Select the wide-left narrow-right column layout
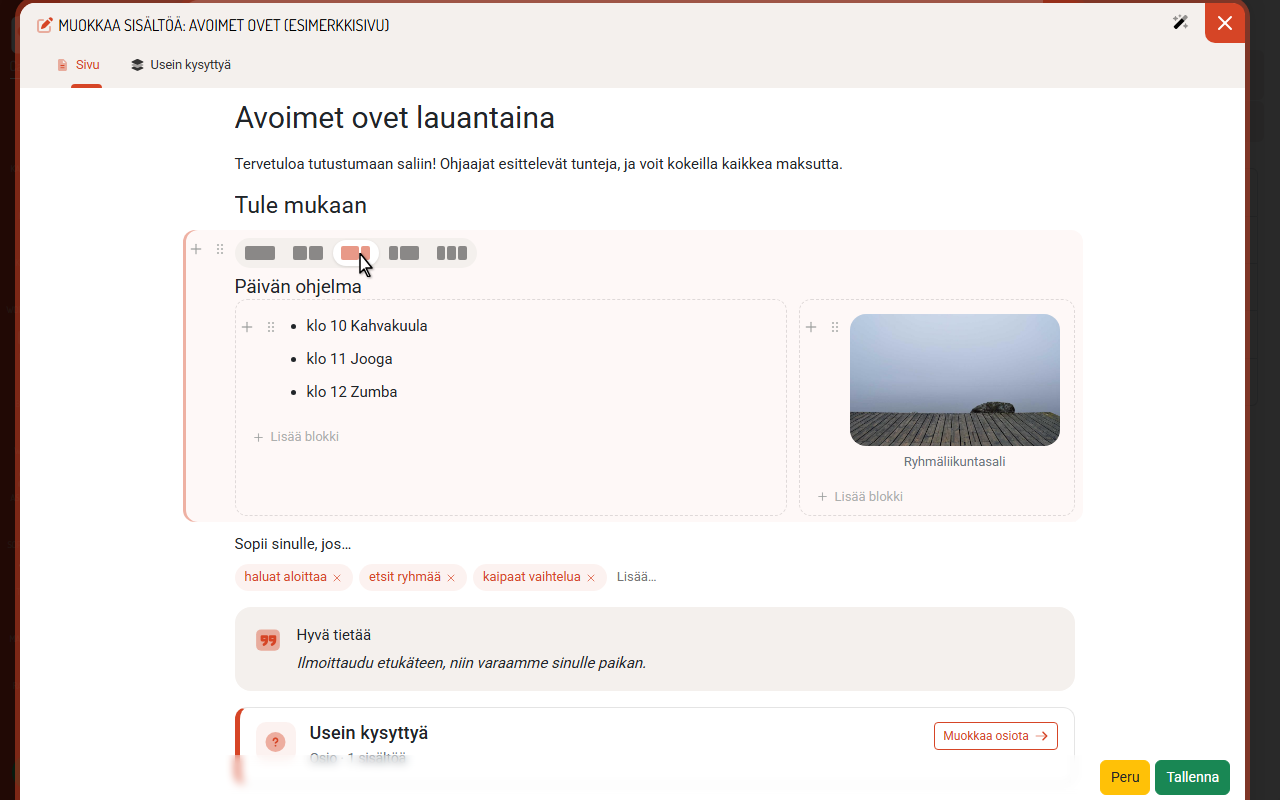 click(356, 253)
